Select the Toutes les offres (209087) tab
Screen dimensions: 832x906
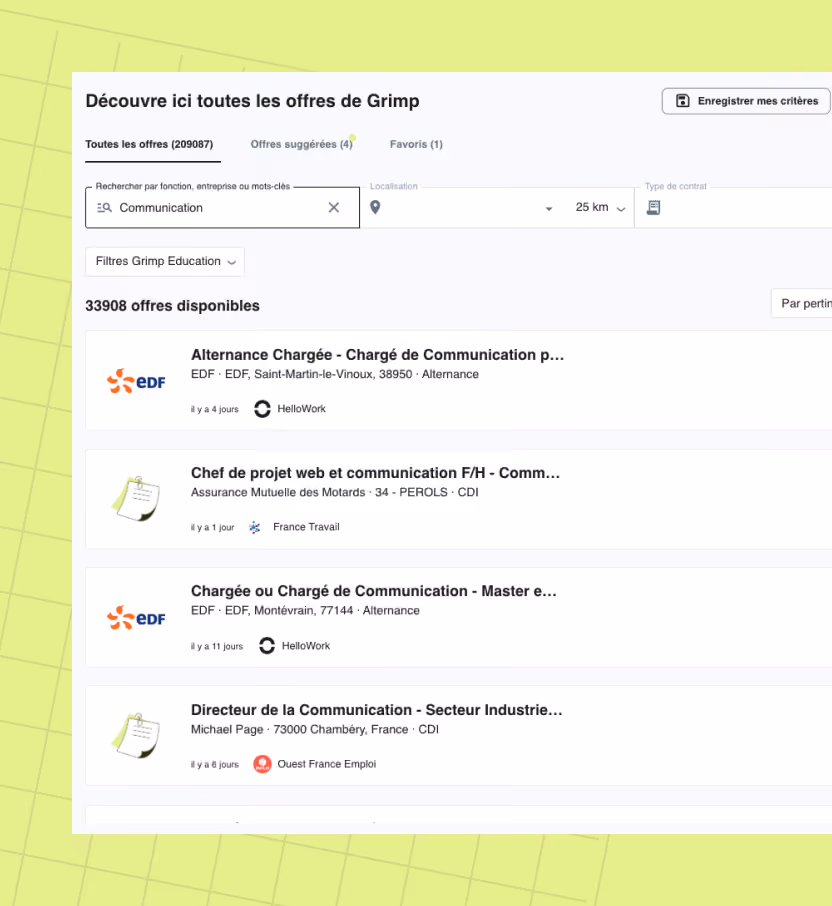coord(149,144)
